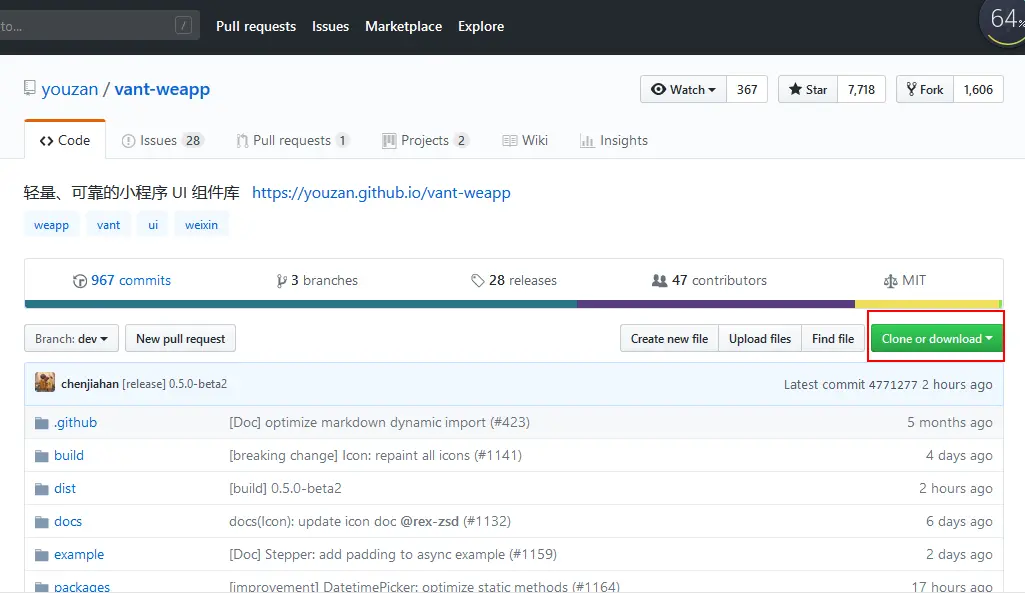Screen dimensions: 1025x593
Task: Go to Pull requests in top navigation
Action: pos(256,26)
